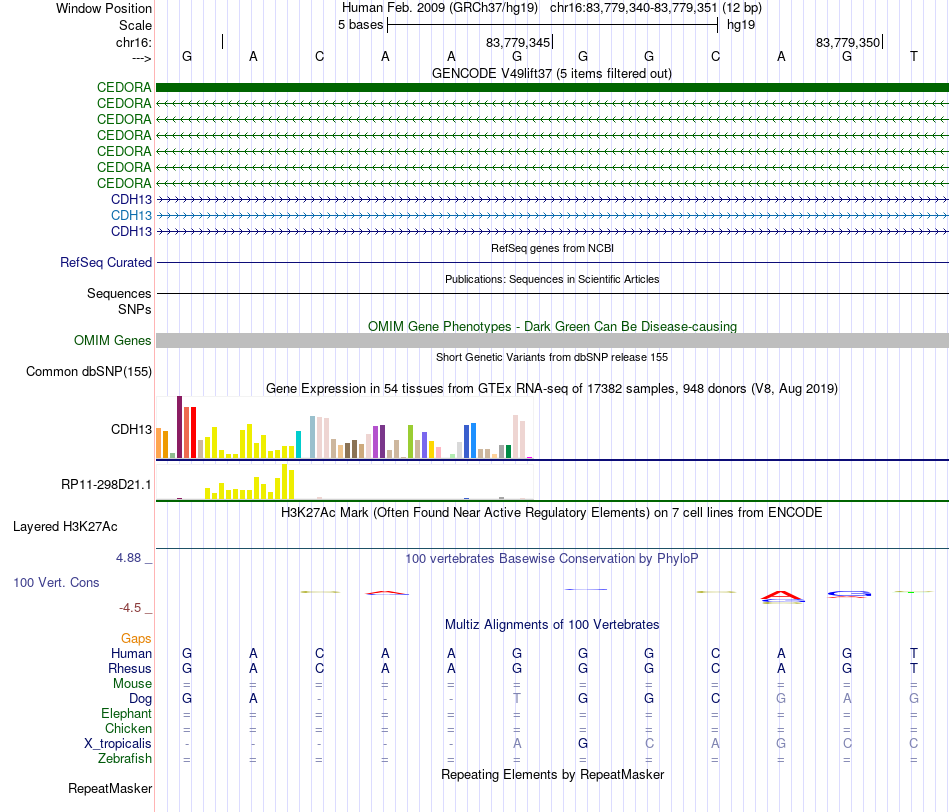Screen dimensions: 950x812
Task: Click the X_tropicalis alignment row label
Action: click(x=118, y=744)
